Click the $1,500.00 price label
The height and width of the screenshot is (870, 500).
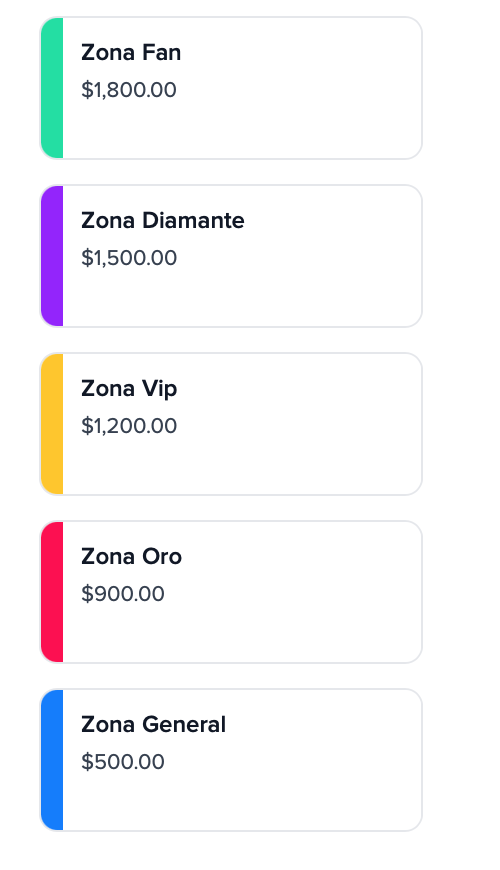coord(129,258)
